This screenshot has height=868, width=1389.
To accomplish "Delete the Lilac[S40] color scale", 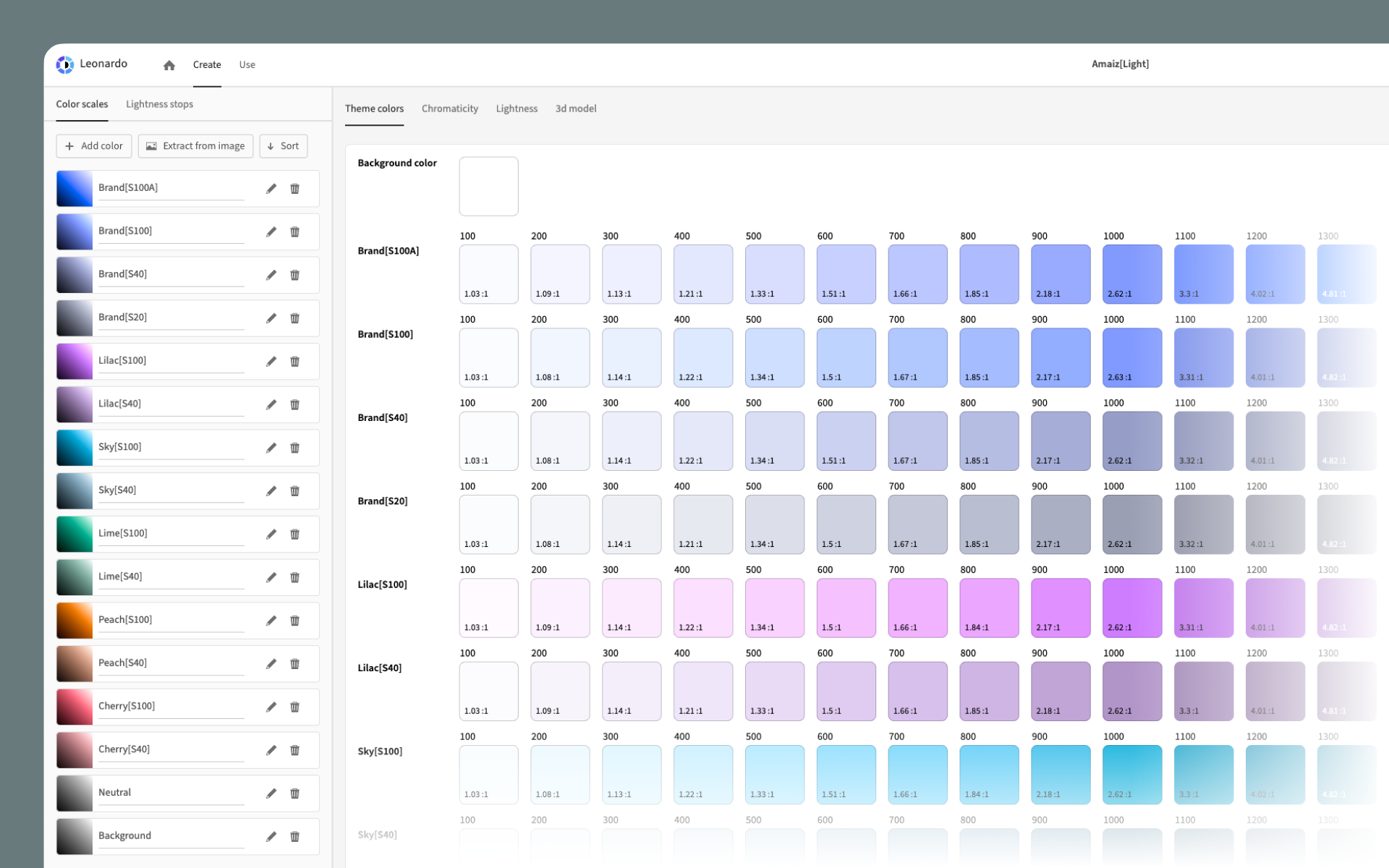I will pos(295,404).
